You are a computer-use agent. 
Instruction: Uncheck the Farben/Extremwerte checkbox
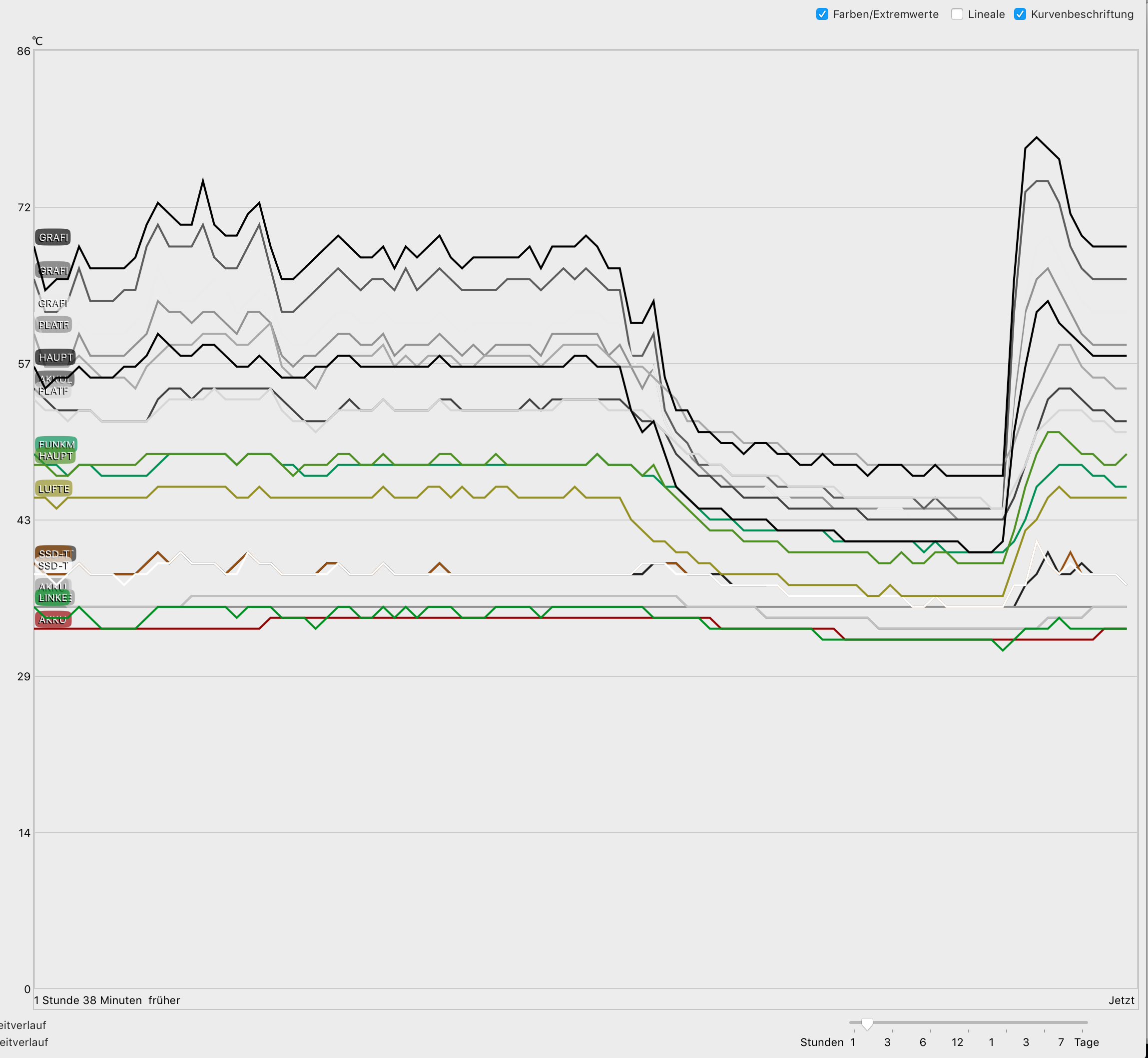coord(822,14)
